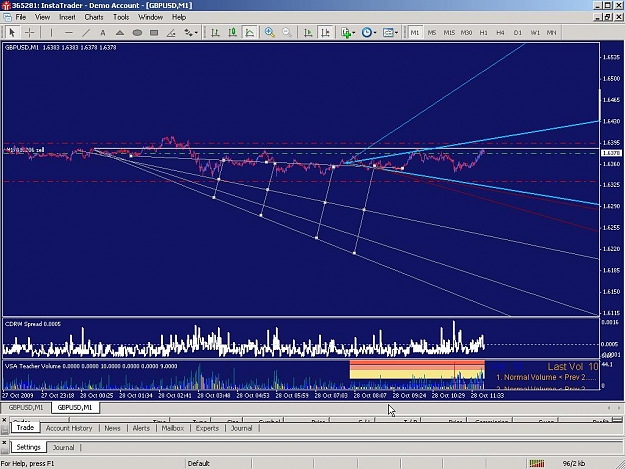Image resolution: width=625 pixels, height=469 pixels.
Task: Switch to bar chart display
Action: pyautogui.click(x=215, y=33)
